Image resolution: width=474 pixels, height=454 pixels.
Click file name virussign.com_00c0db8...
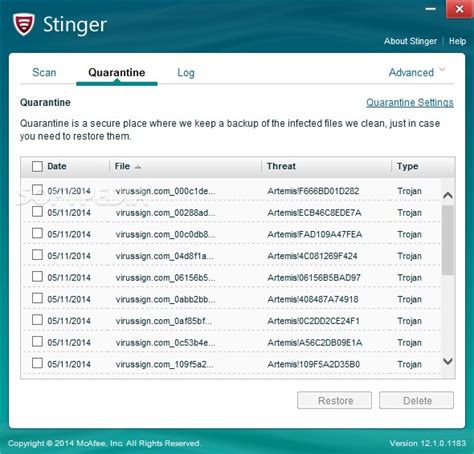(x=165, y=235)
